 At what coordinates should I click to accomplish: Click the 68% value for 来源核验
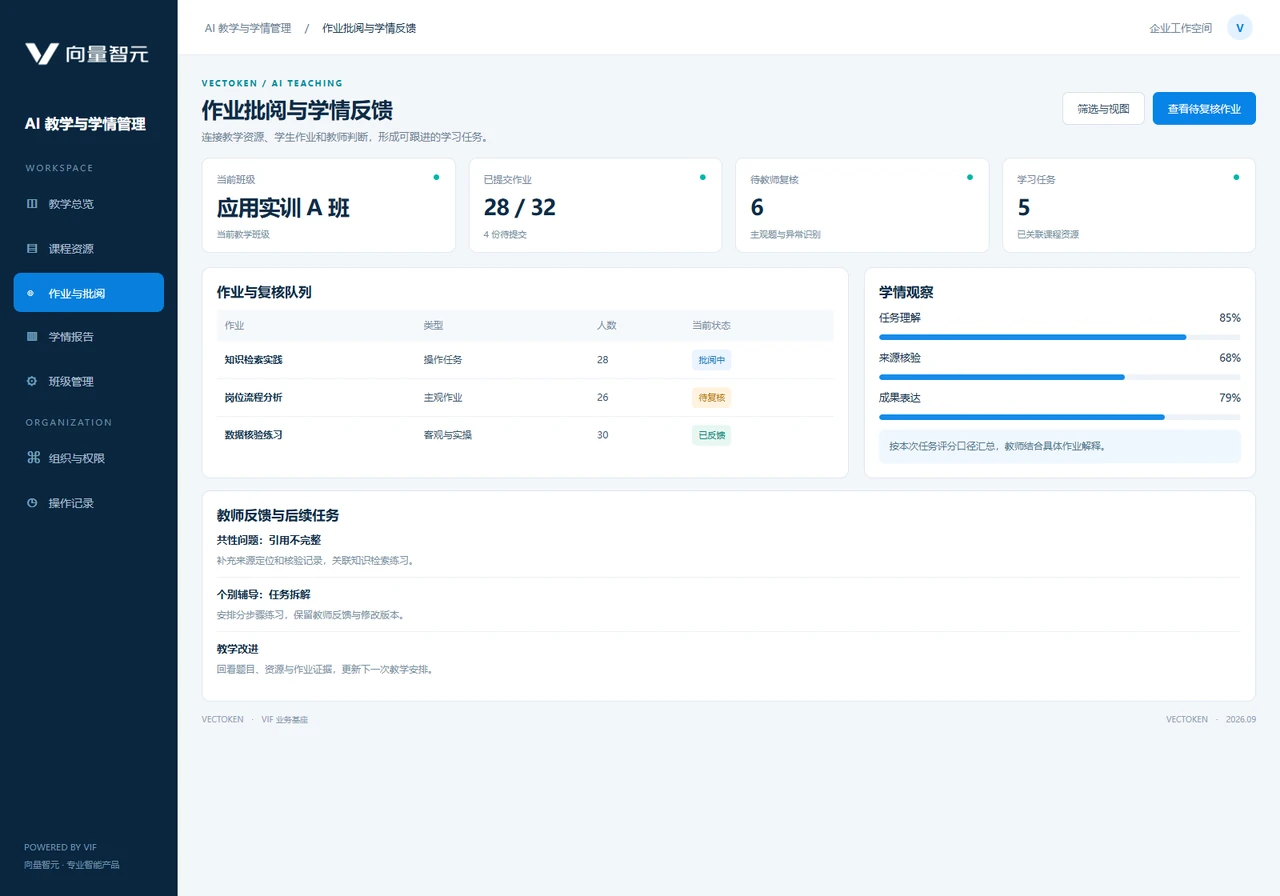pos(1230,358)
